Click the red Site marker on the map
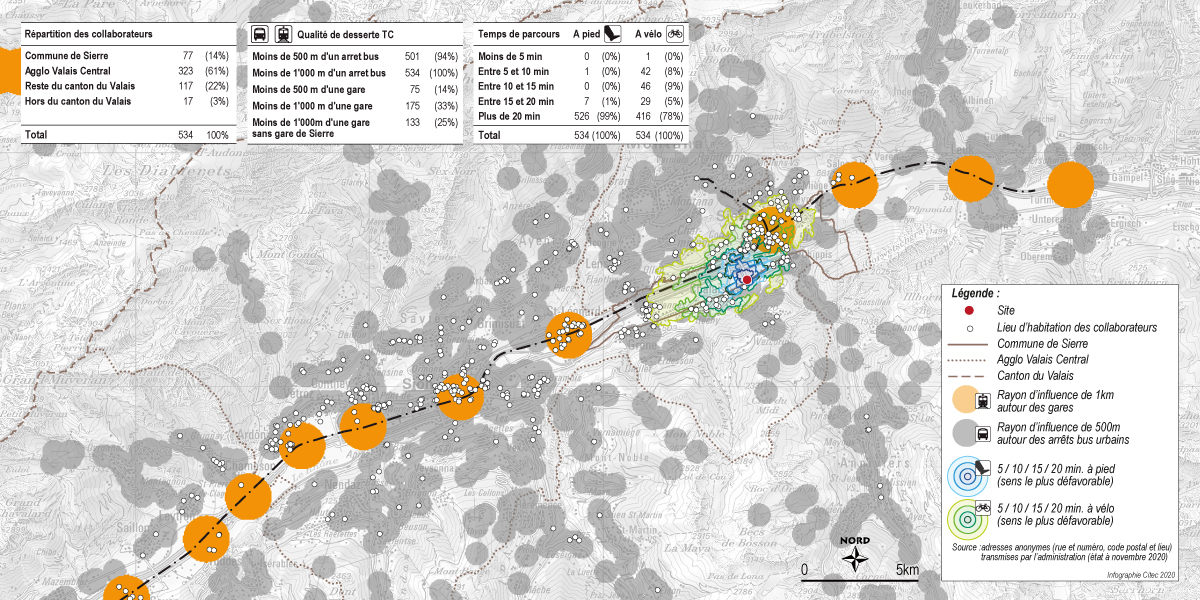Image resolution: width=1200 pixels, height=600 pixels. click(x=747, y=279)
